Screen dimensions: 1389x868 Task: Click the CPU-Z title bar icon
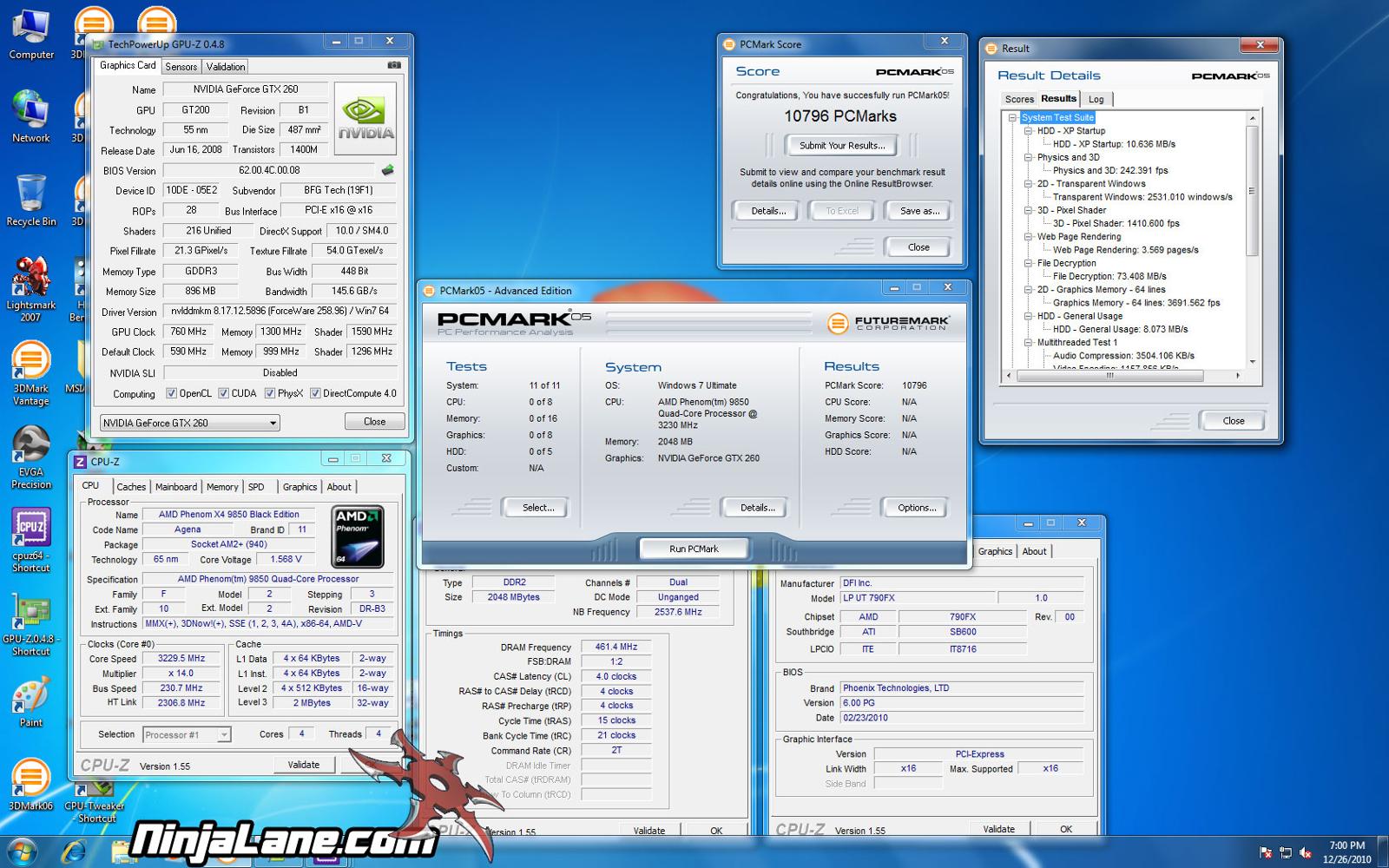pos(81,462)
